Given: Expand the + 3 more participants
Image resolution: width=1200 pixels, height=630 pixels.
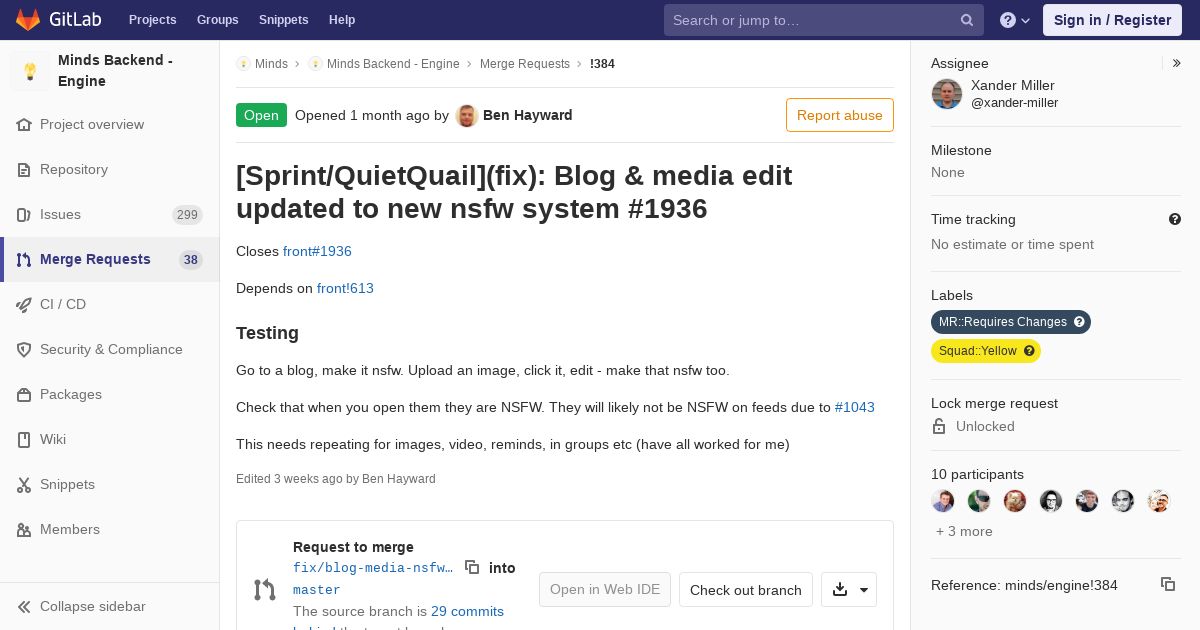Looking at the screenshot, I should (964, 532).
